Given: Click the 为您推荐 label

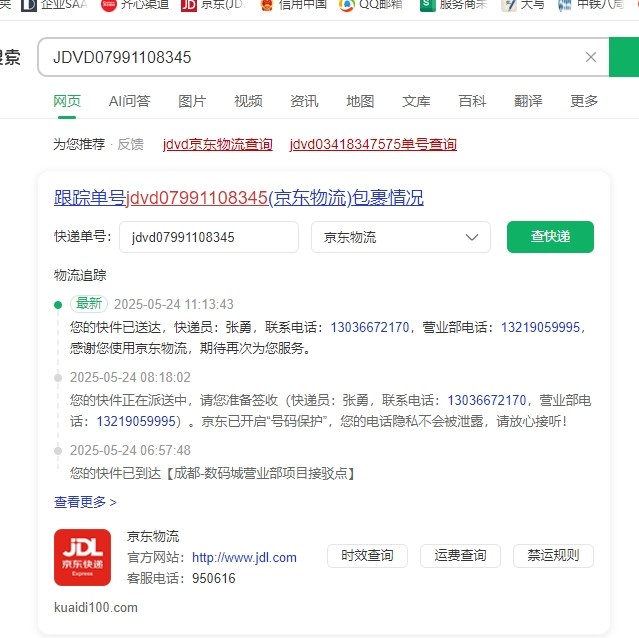Looking at the screenshot, I should (79, 144).
